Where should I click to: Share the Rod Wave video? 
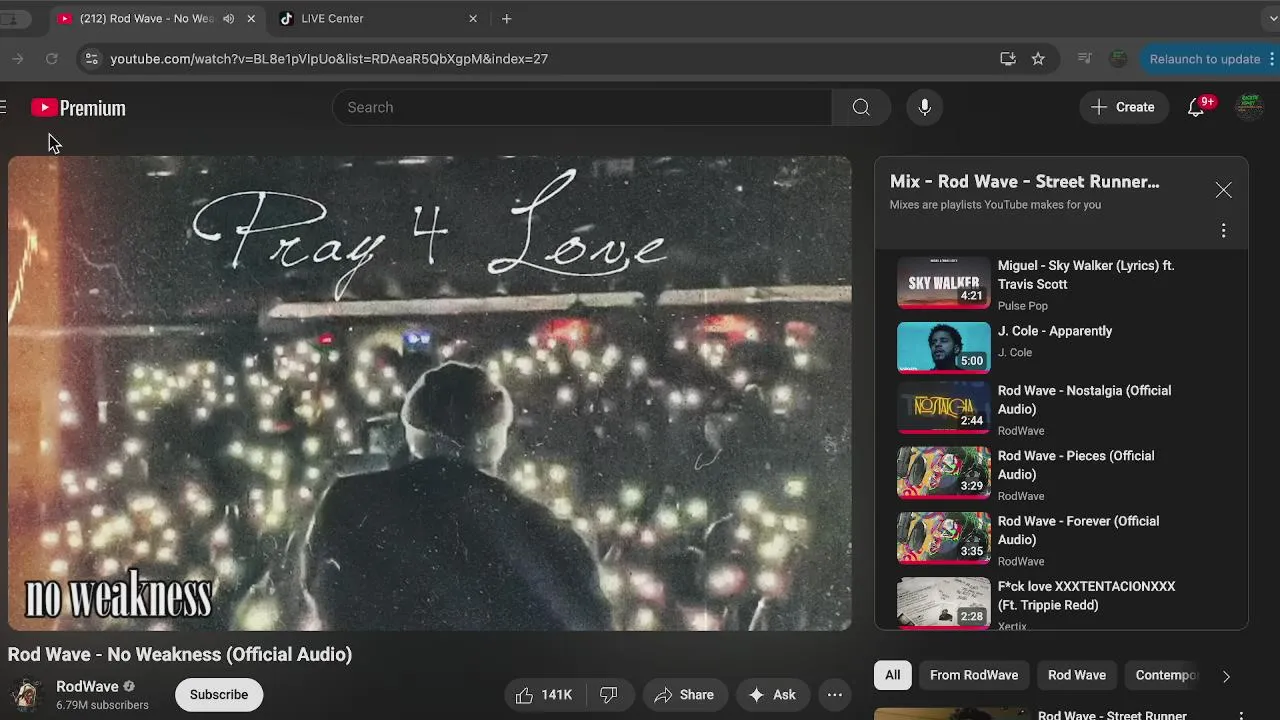coord(684,695)
